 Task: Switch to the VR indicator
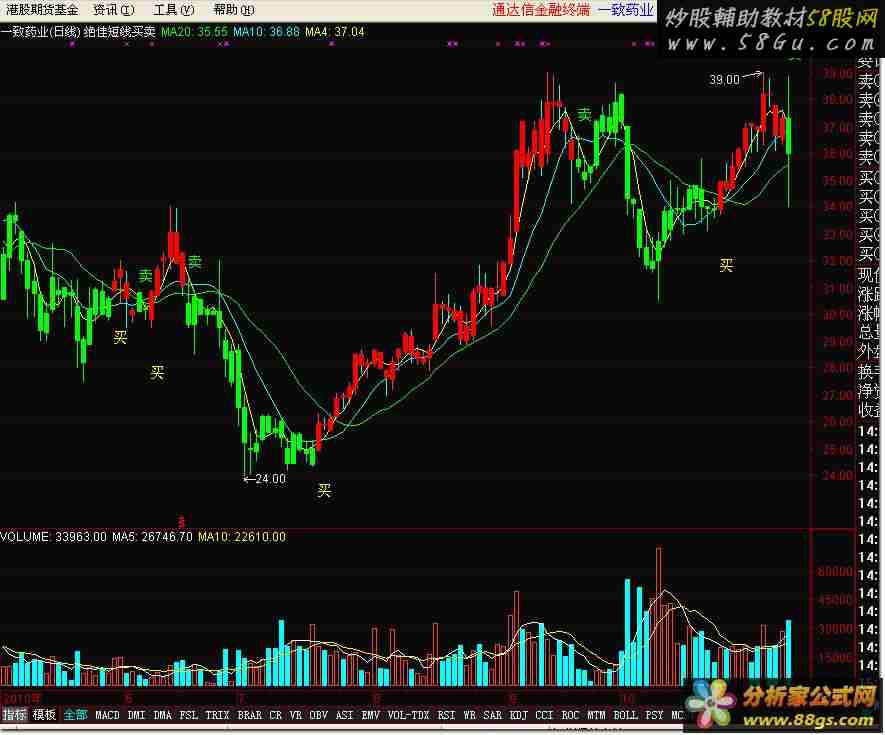pos(296,715)
